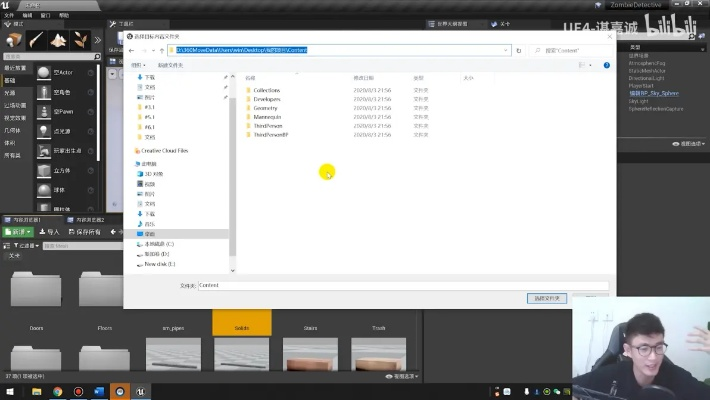Click the Empty Actor sphere icon
This screenshot has height=400, width=710.
click(x=45, y=72)
